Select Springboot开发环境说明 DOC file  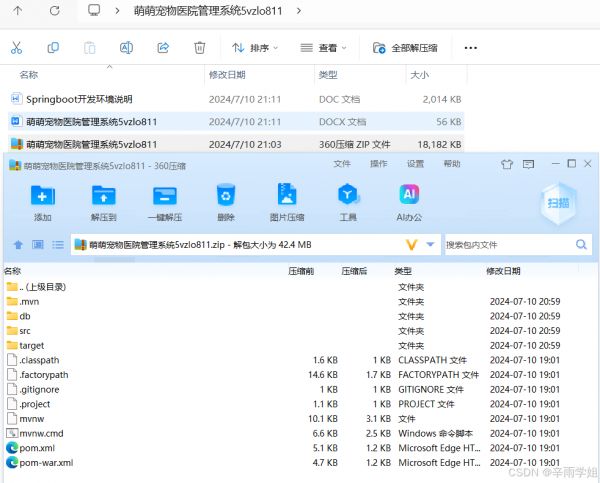point(236,99)
